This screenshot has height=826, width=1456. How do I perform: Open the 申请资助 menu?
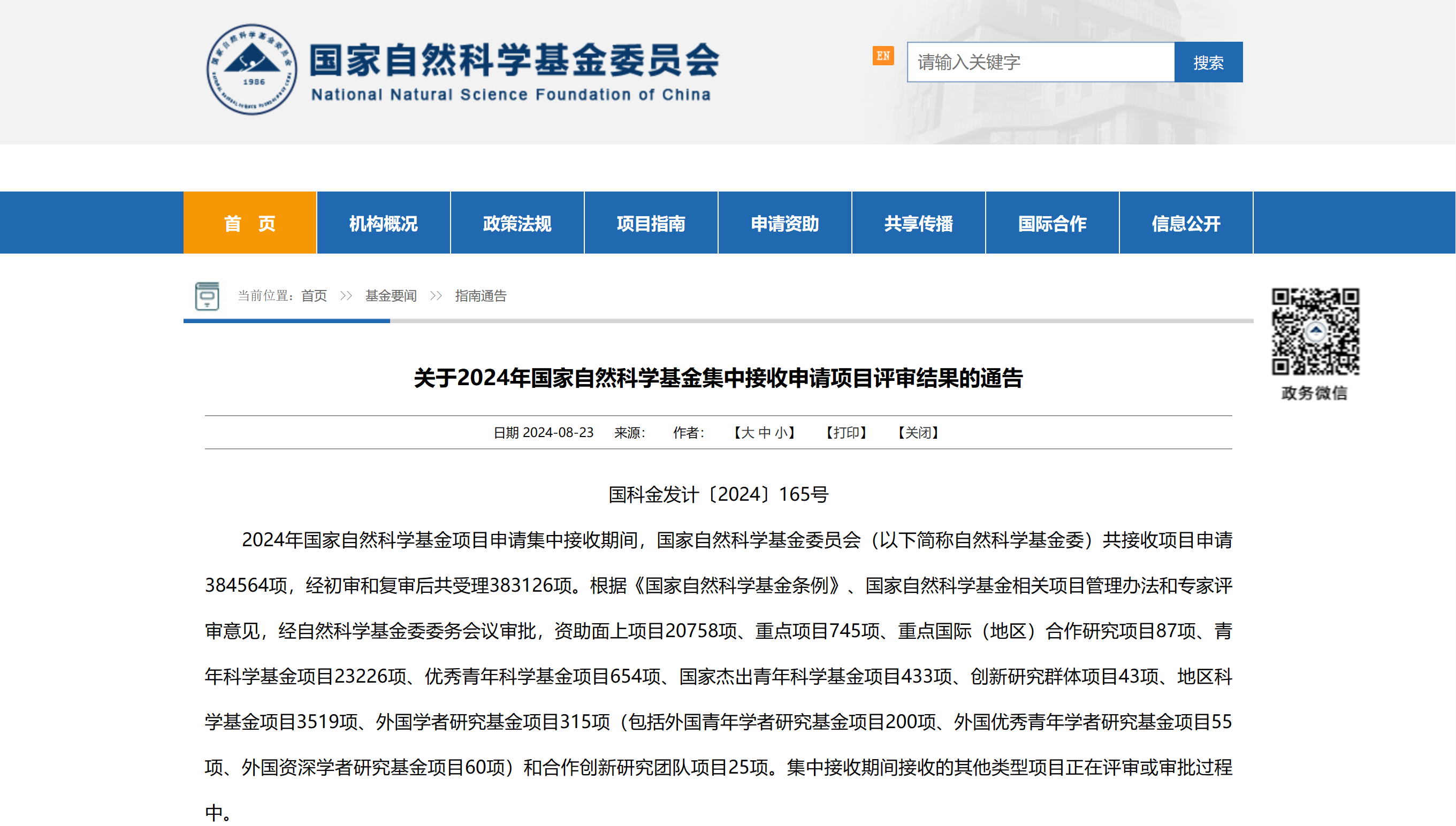(x=785, y=223)
